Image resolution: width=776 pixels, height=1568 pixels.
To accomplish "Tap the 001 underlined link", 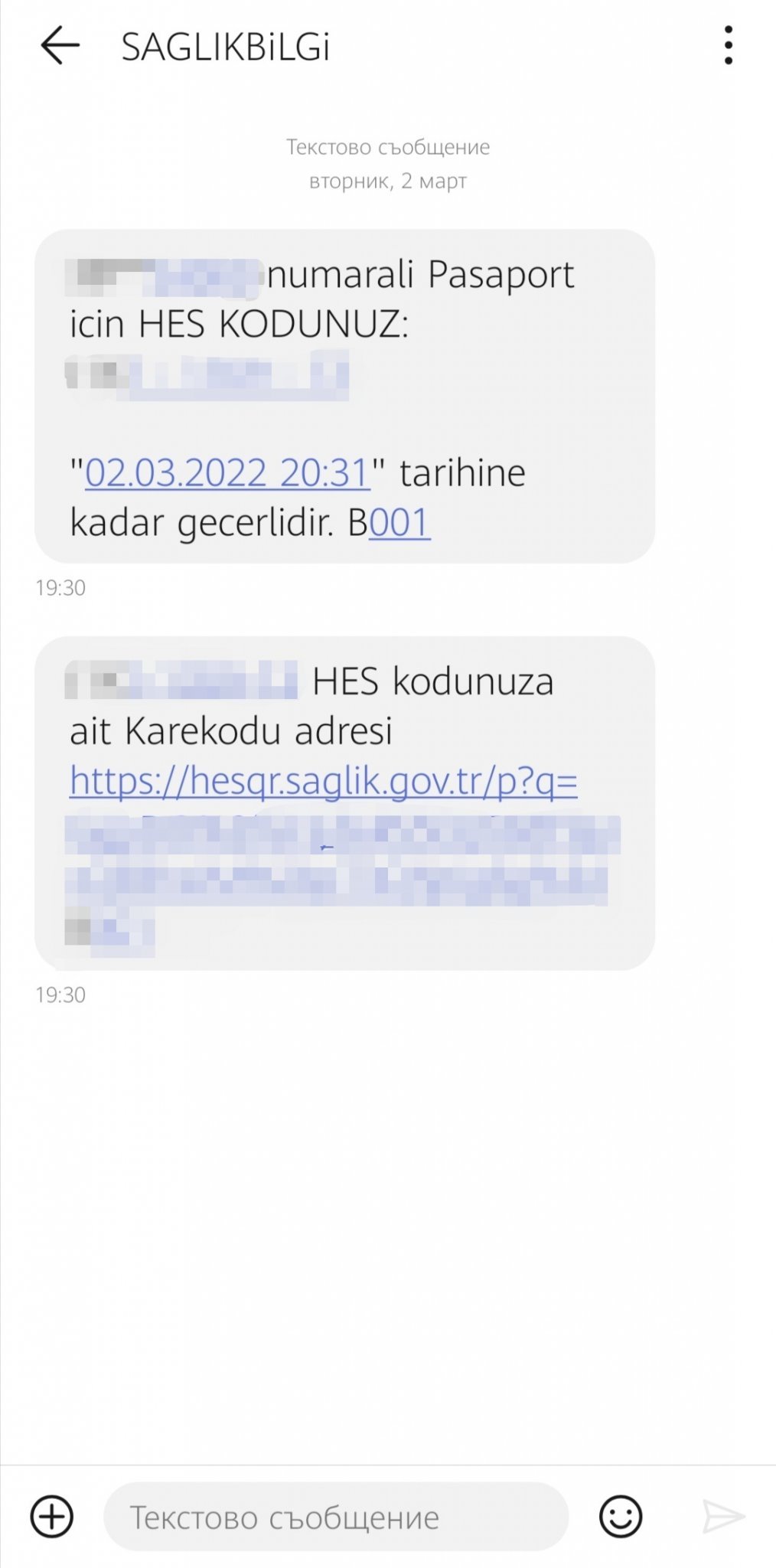I will pos(399,523).
